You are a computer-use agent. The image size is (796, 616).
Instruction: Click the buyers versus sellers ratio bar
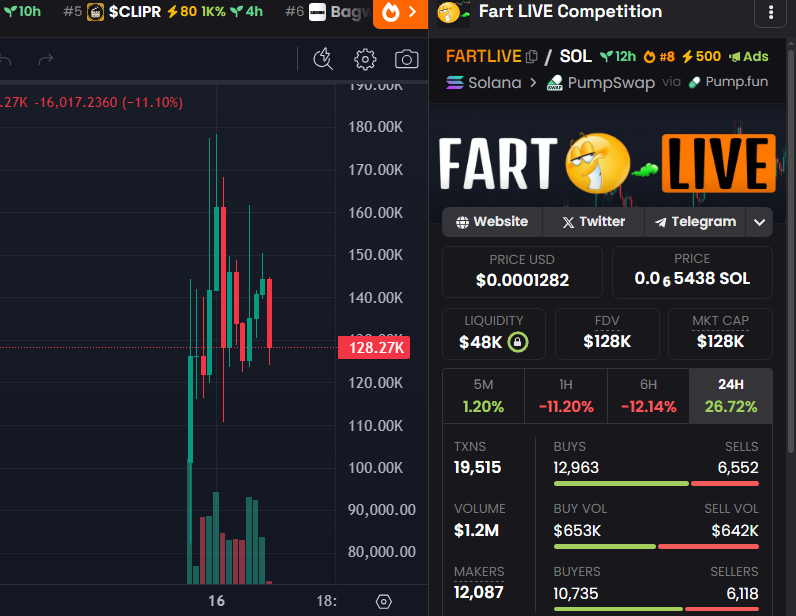click(656, 609)
